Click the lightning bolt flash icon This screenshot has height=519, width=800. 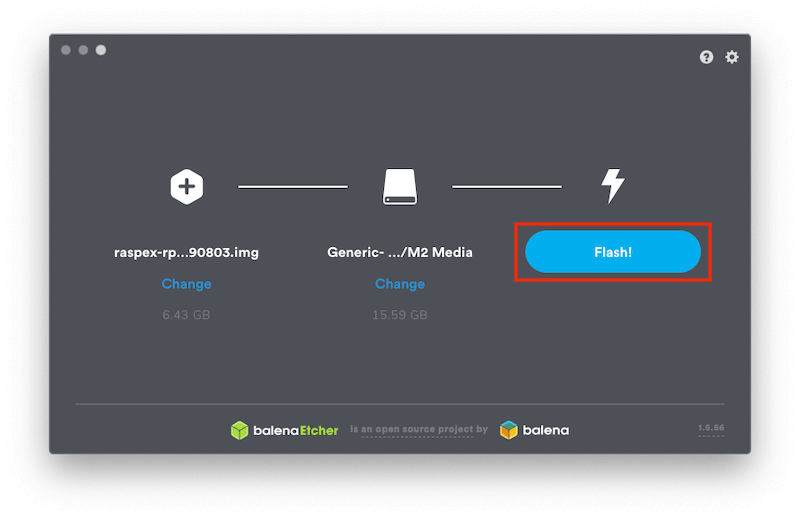click(613, 186)
